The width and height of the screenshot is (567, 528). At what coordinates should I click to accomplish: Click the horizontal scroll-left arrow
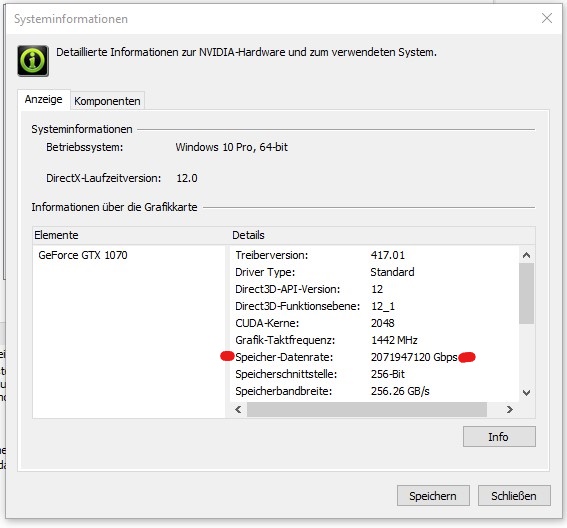pos(238,409)
